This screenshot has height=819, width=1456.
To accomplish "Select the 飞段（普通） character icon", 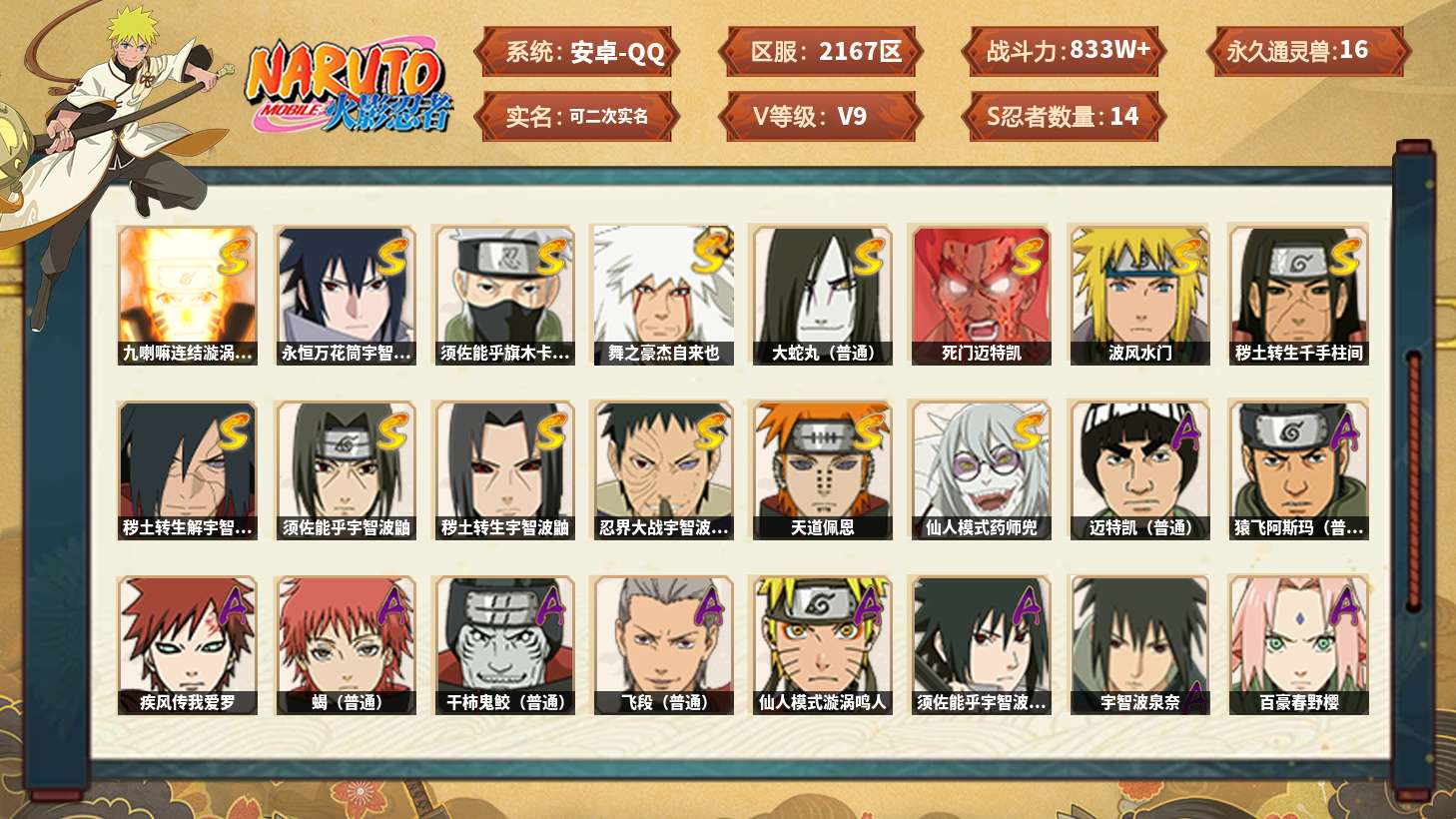I will coord(663,645).
